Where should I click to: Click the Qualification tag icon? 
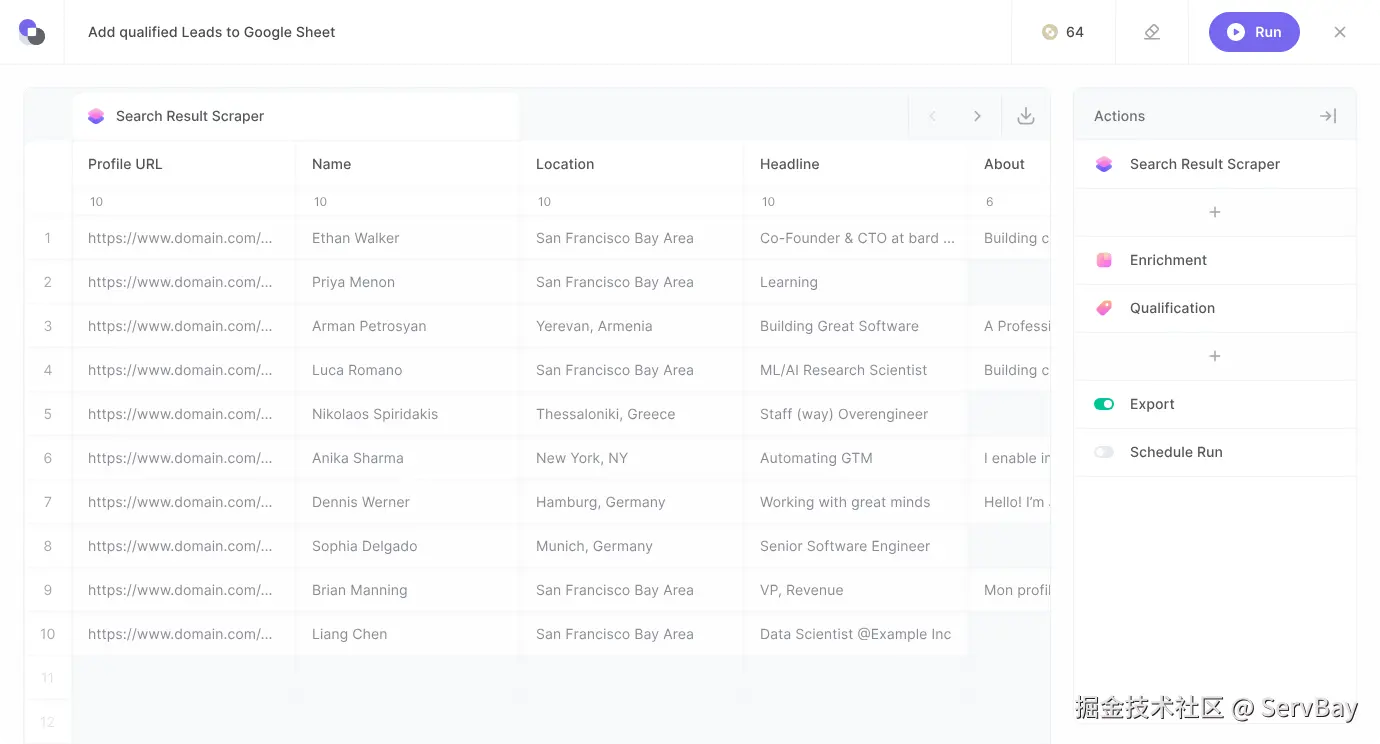(1104, 308)
